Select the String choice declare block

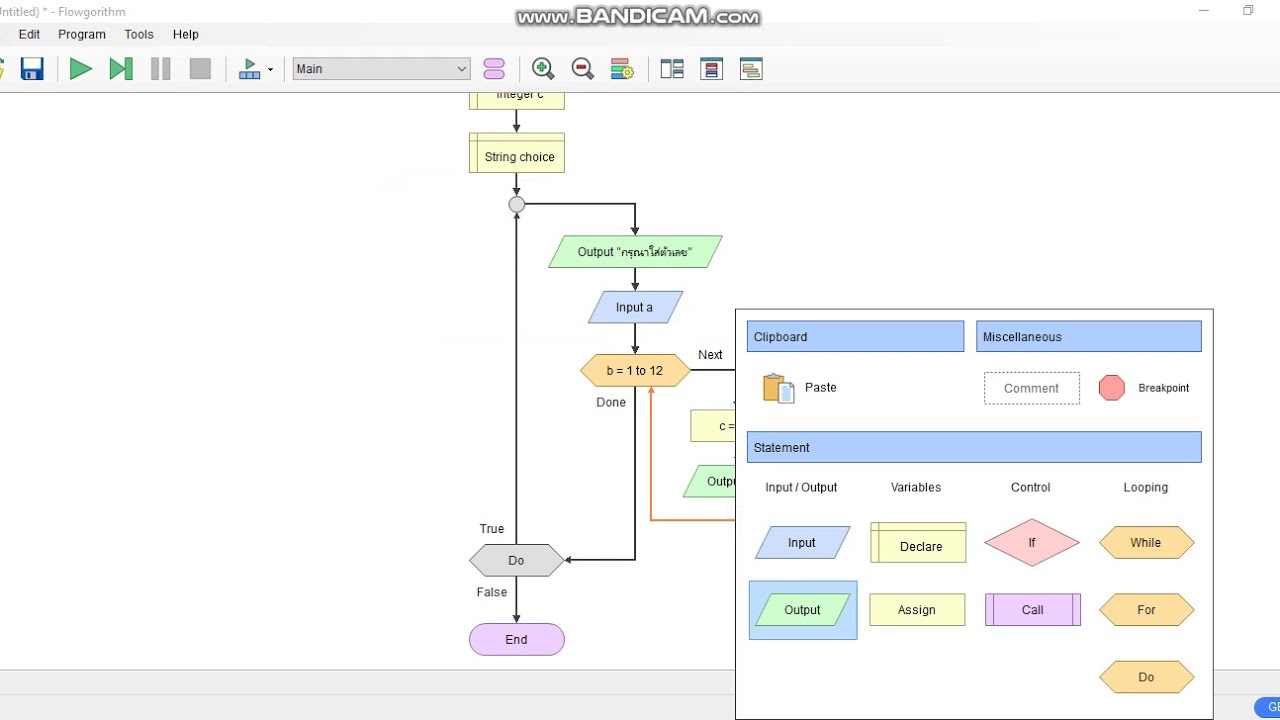pyautogui.click(x=517, y=153)
